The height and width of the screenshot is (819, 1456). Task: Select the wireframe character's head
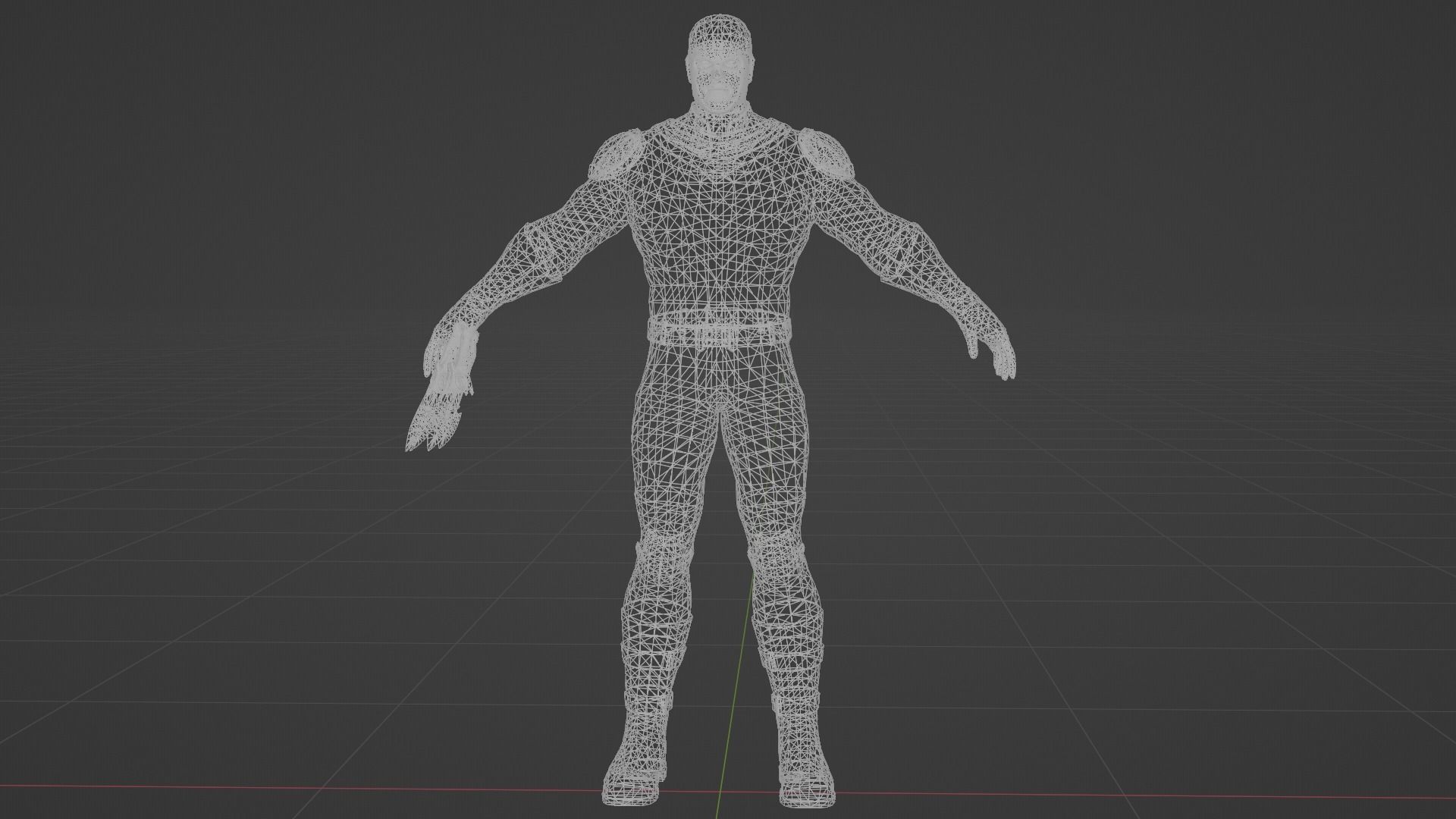(x=720, y=64)
